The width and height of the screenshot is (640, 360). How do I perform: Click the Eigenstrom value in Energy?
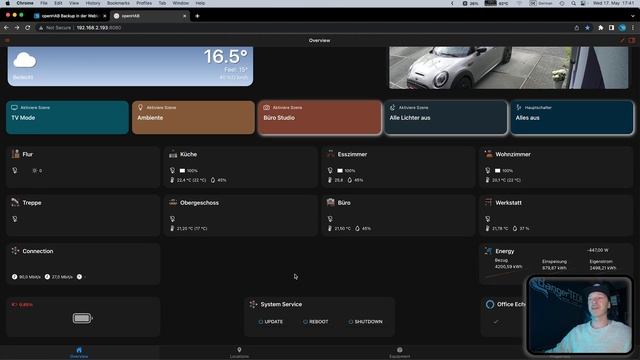[602, 268]
